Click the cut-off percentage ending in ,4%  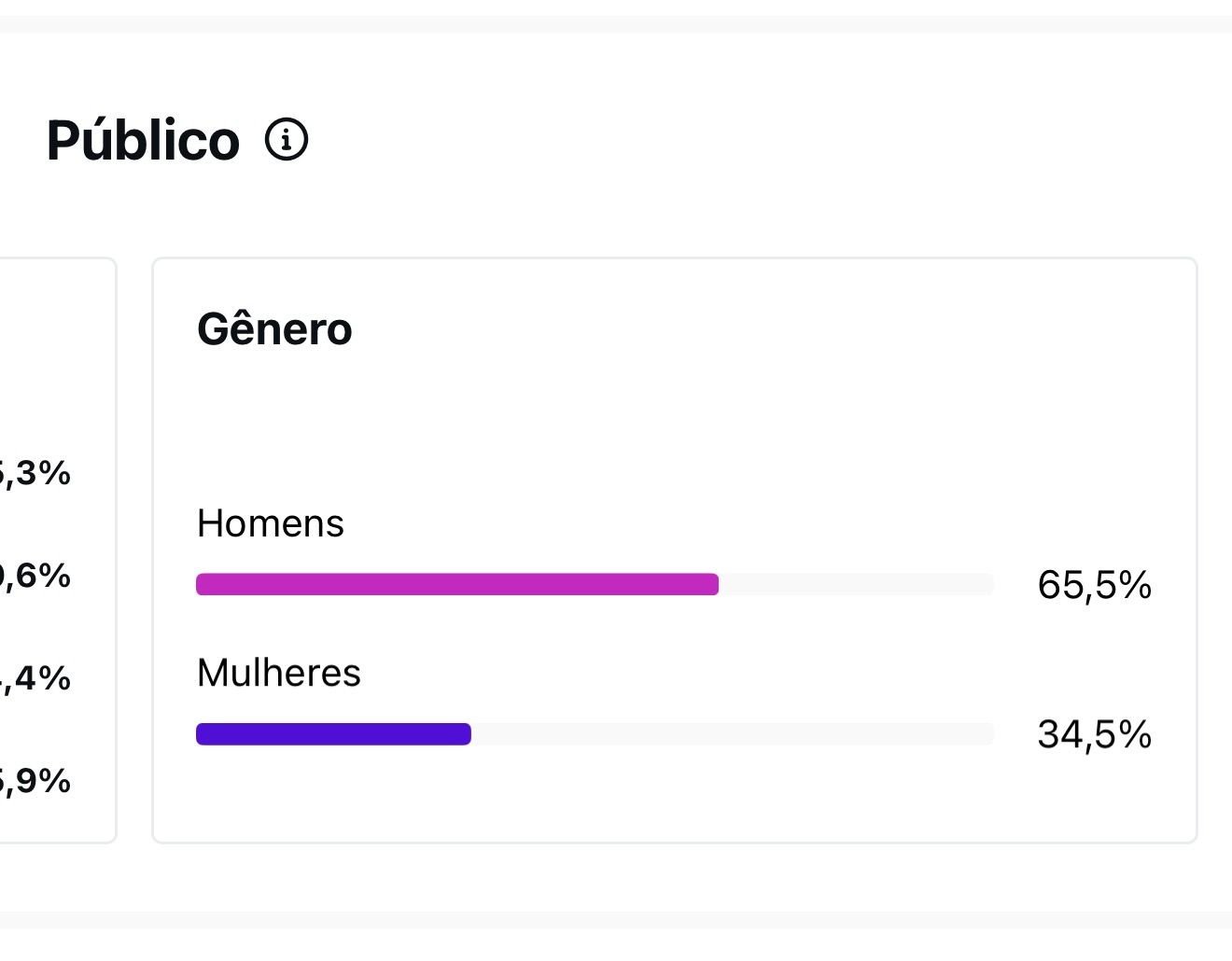click(35, 678)
